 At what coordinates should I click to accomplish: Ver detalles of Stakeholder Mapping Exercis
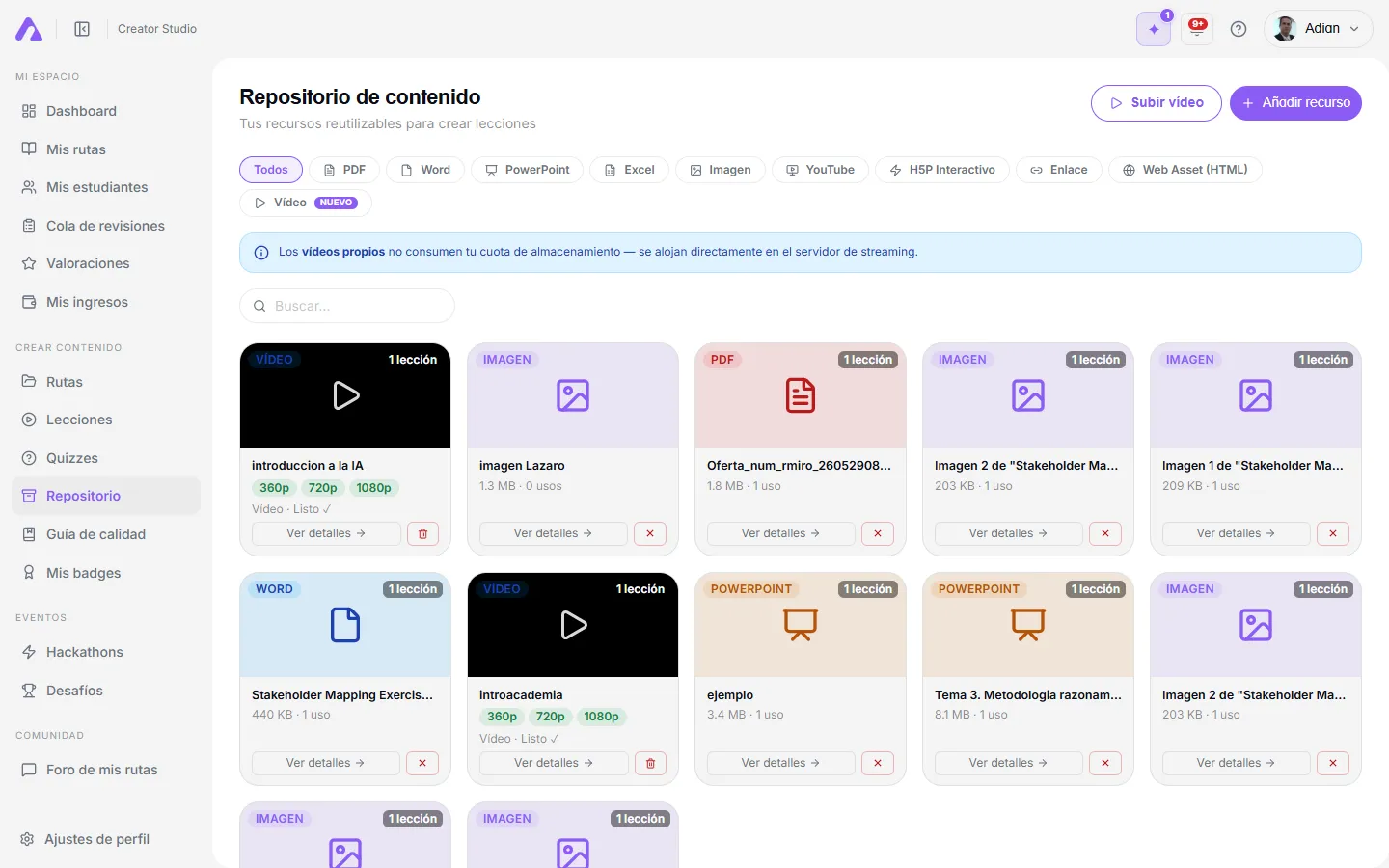(326, 763)
